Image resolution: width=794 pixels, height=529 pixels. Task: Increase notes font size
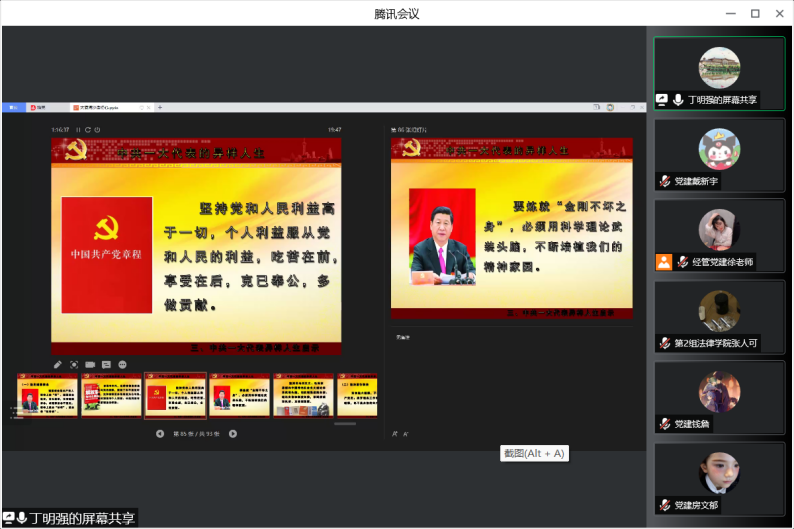click(395, 433)
